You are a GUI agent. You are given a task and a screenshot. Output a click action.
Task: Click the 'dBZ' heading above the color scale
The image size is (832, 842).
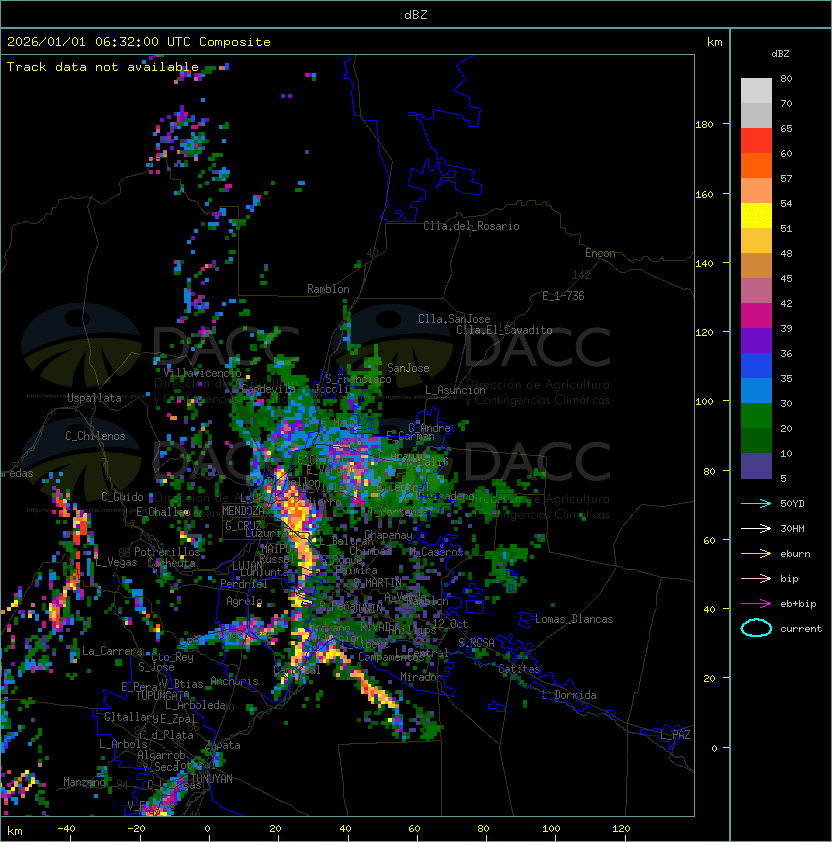780,54
